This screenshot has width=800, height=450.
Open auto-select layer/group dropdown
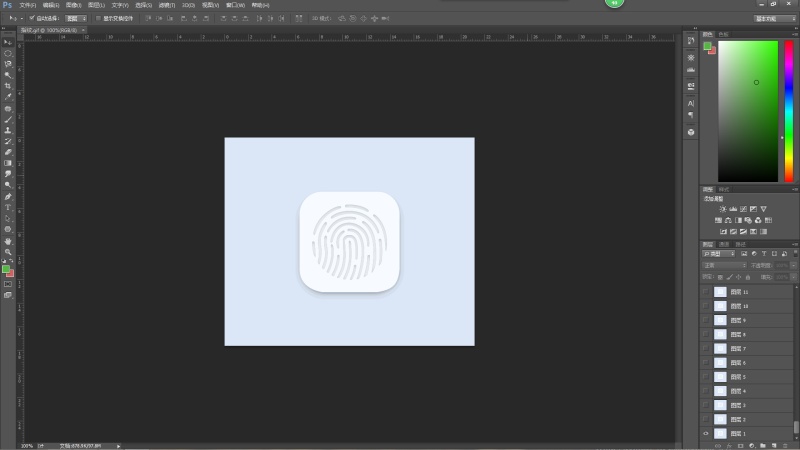[x=76, y=18]
